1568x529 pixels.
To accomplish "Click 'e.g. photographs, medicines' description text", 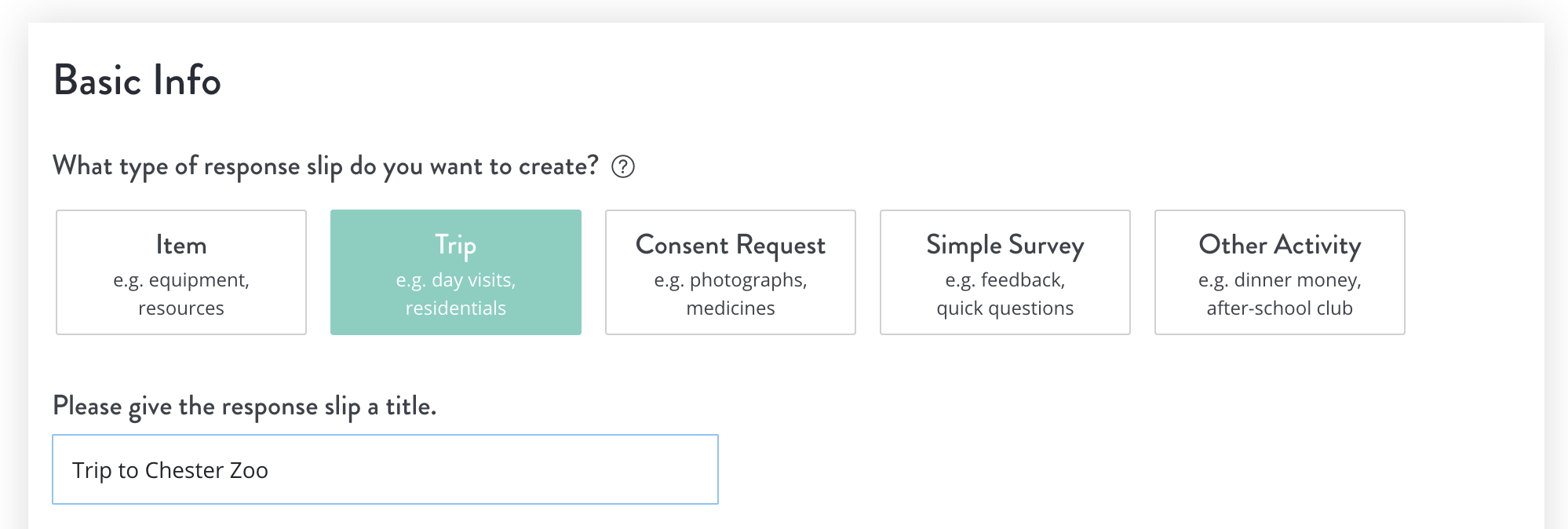I will tap(731, 294).
